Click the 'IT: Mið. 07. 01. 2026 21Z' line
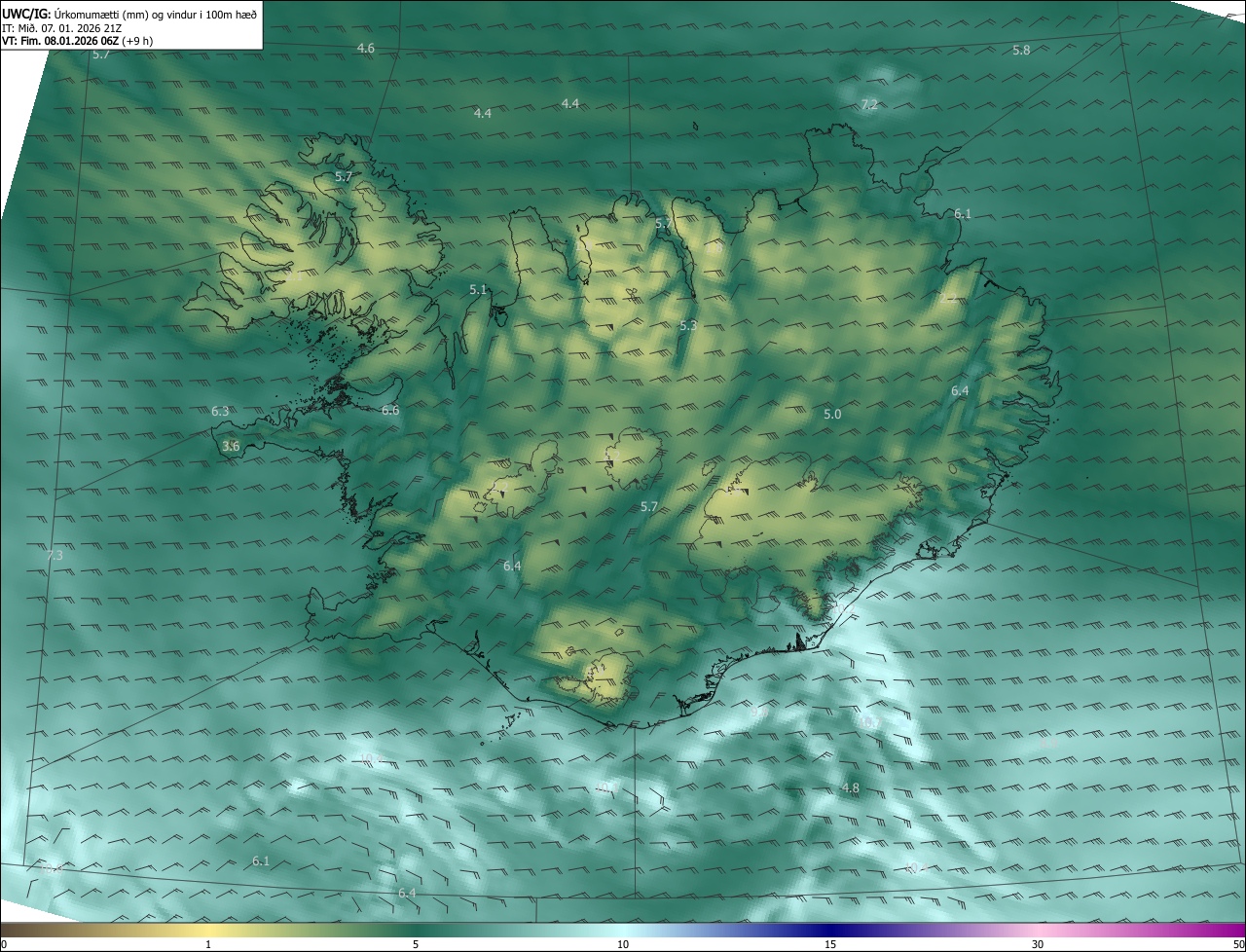This screenshot has height=952, width=1246. pyautogui.click(x=61, y=28)
